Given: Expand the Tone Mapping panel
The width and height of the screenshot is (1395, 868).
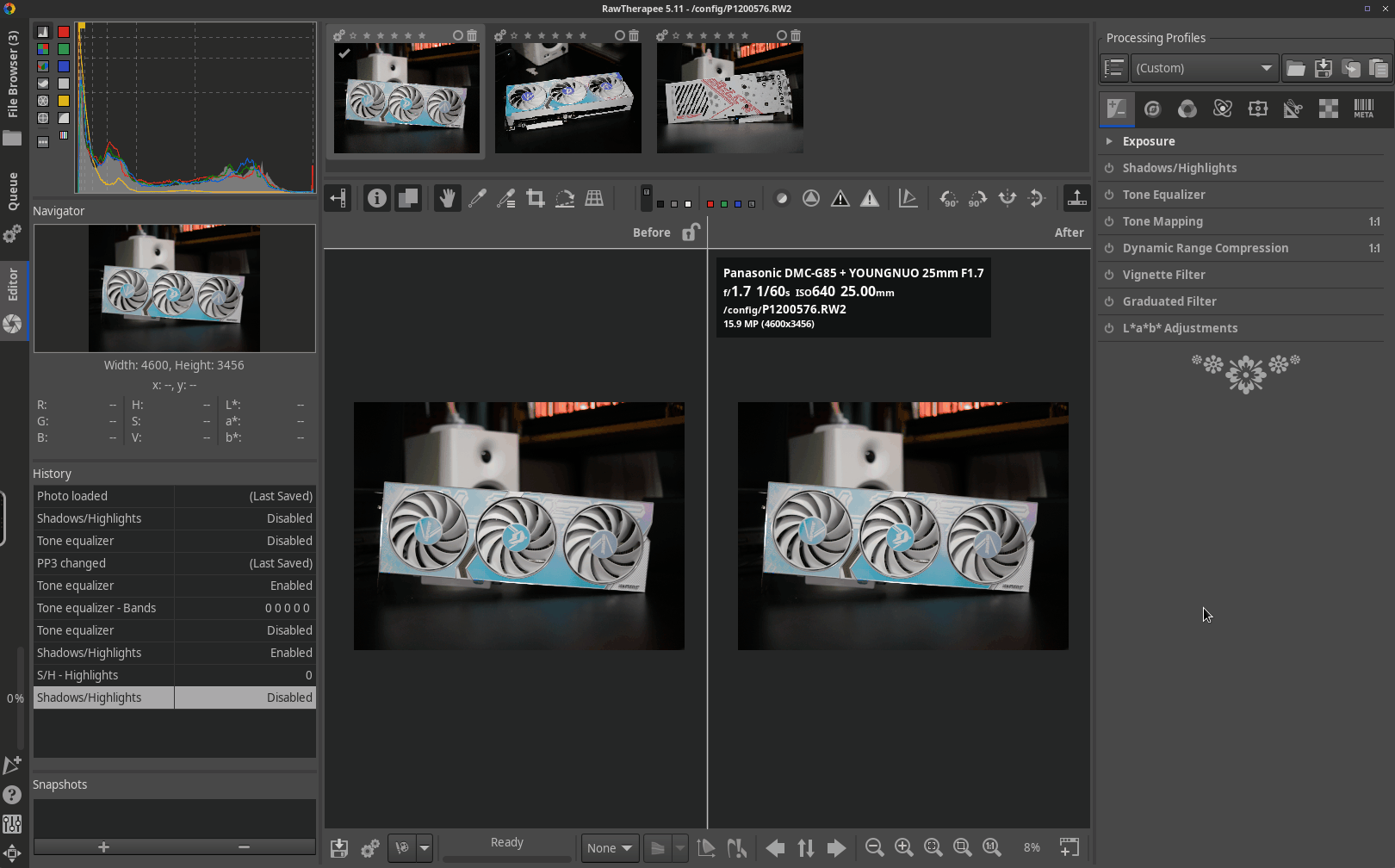Looking at the screenshot, I should point(1162,221).
